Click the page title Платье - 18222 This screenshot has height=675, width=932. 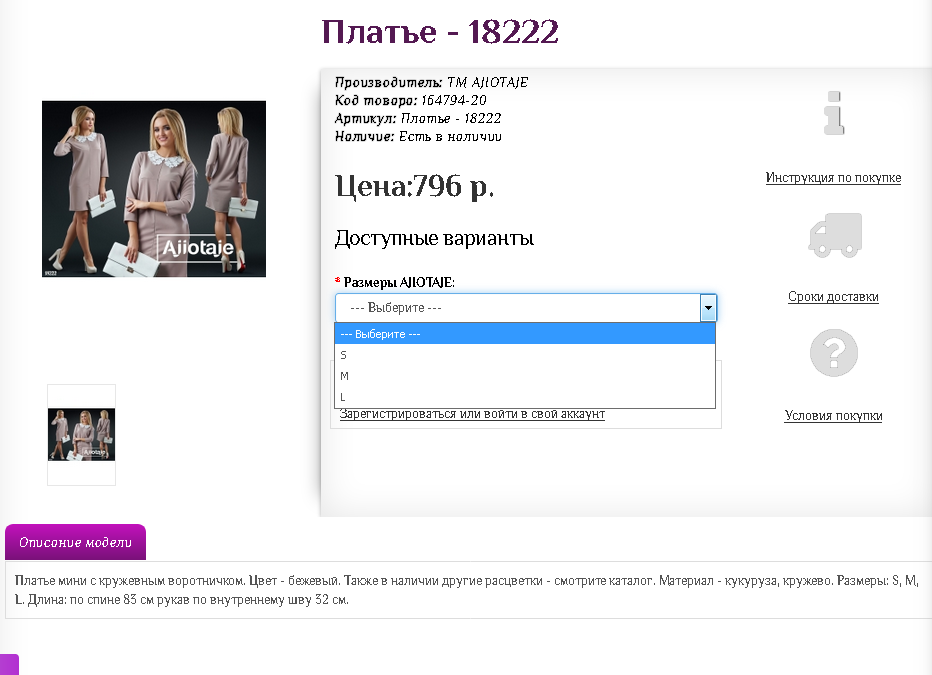439,33
